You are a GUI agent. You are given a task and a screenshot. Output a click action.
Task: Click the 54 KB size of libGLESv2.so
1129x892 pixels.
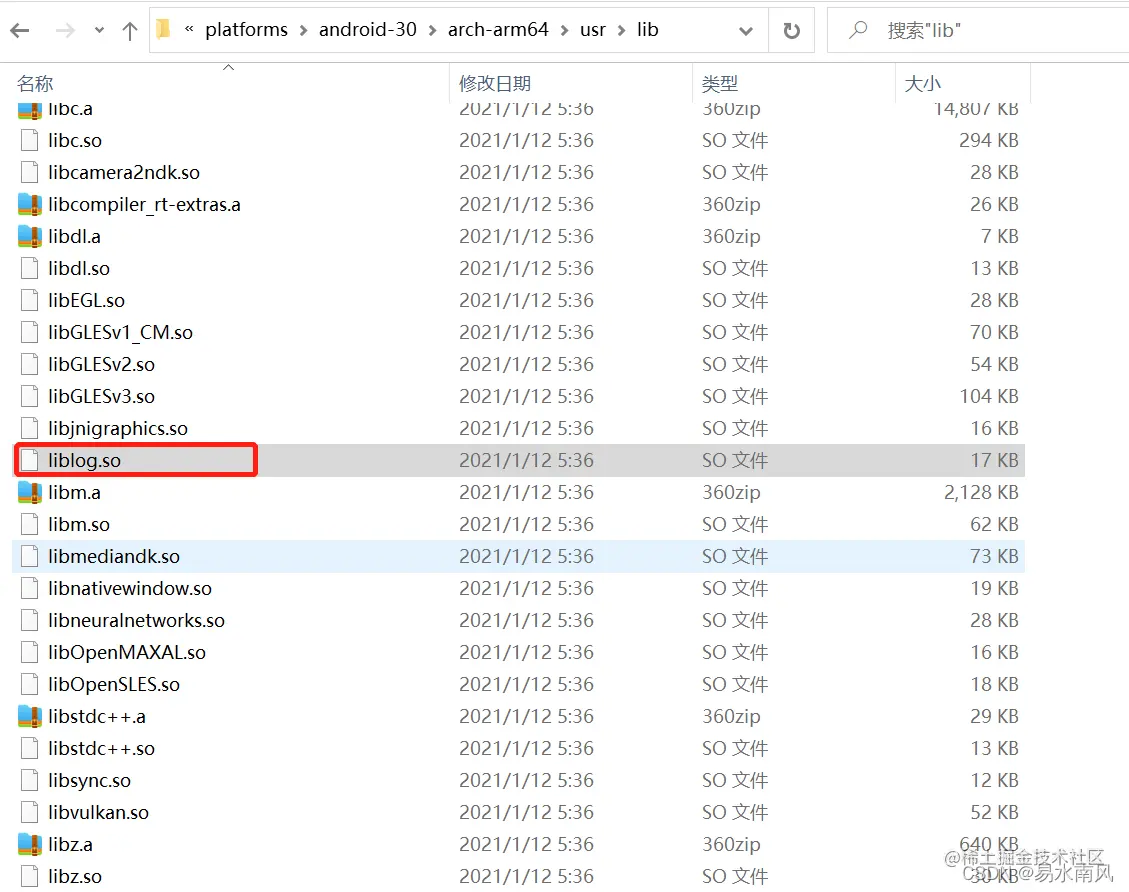coord(994,364)
